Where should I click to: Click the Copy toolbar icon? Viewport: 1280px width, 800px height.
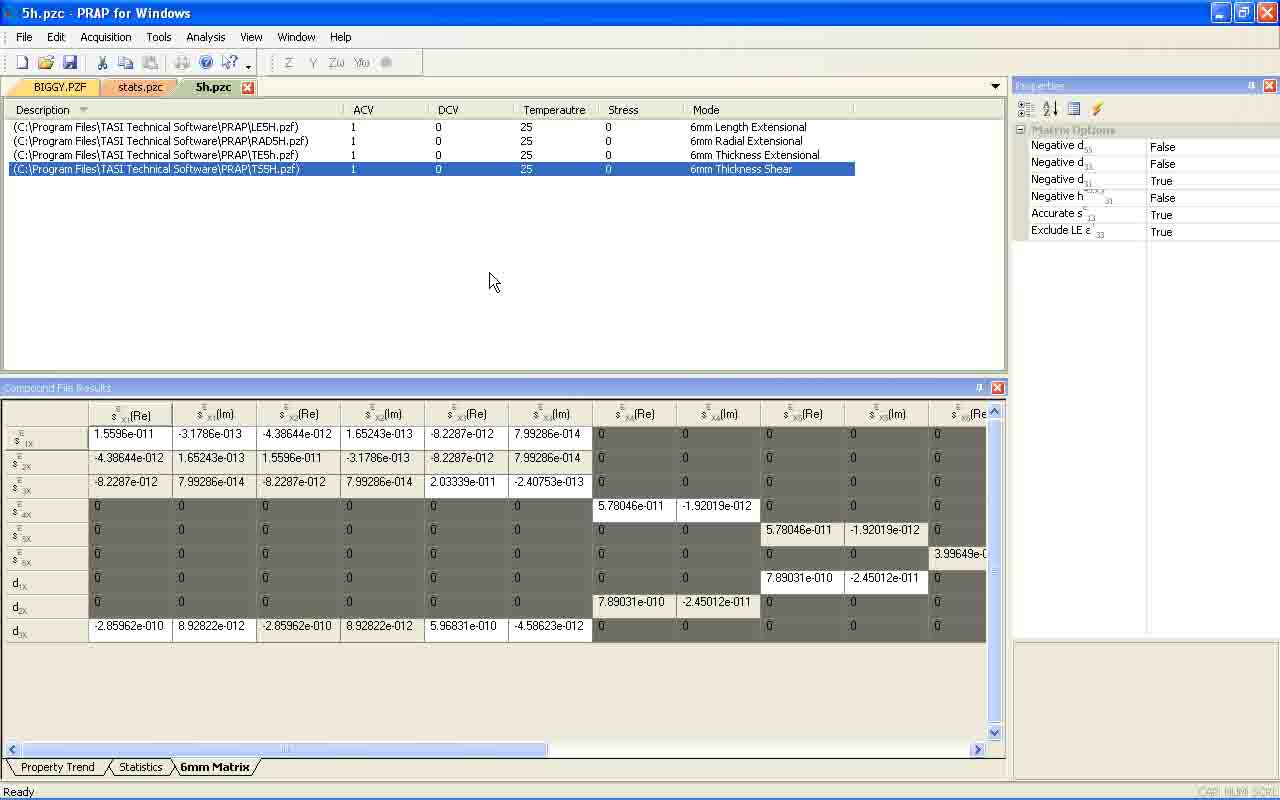coord(125,63)
